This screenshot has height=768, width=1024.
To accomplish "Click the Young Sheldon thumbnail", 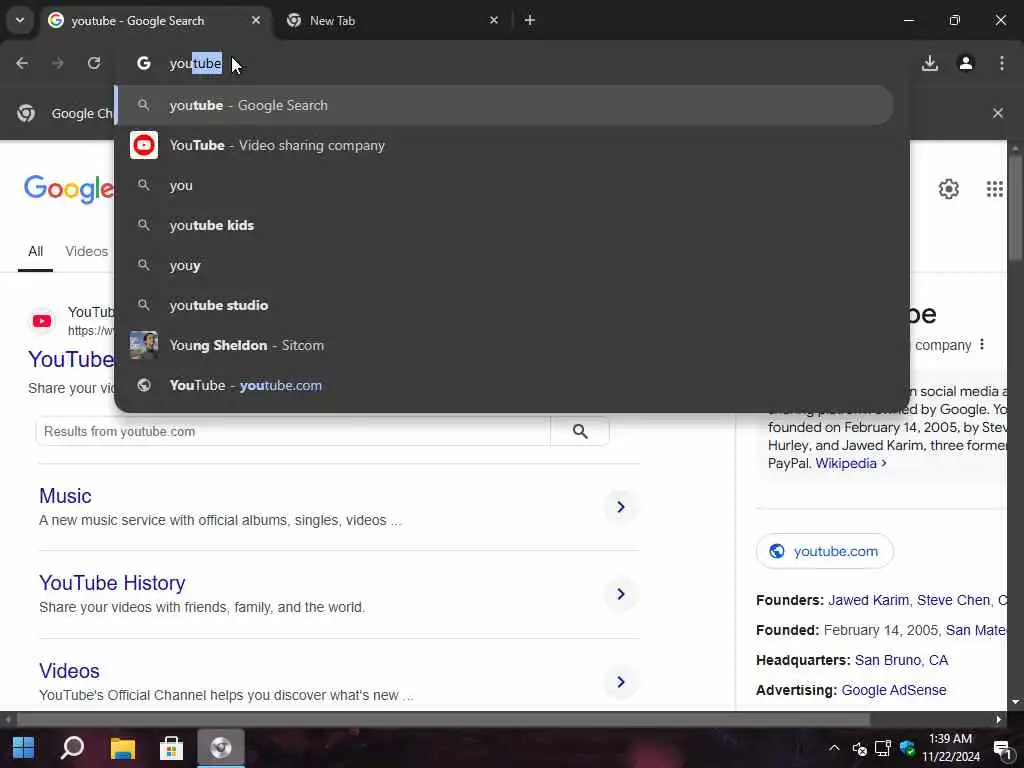I will (144, 345).
